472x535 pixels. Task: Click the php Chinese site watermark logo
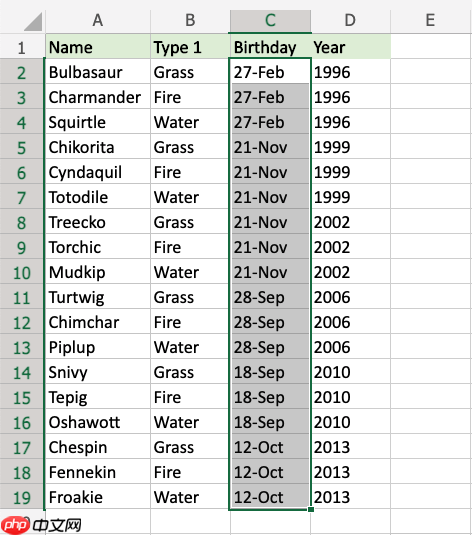tap(41, 525)
